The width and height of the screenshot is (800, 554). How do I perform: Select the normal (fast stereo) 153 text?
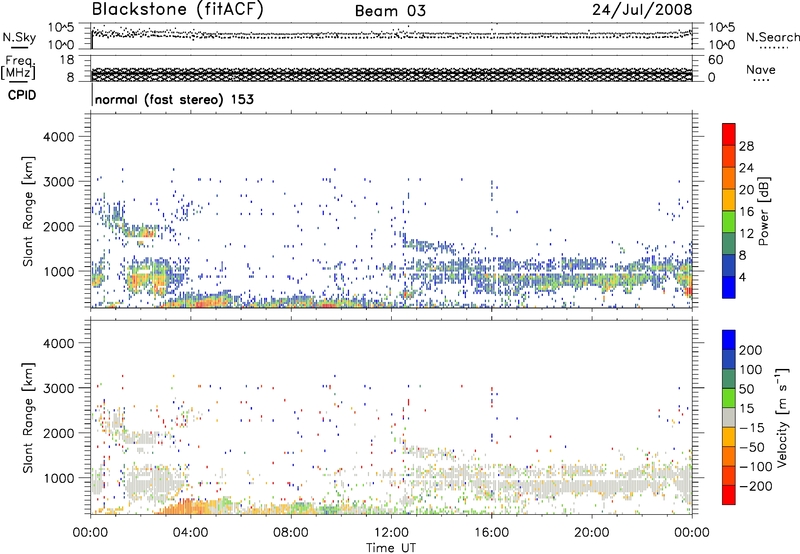[x=174, y=99]
